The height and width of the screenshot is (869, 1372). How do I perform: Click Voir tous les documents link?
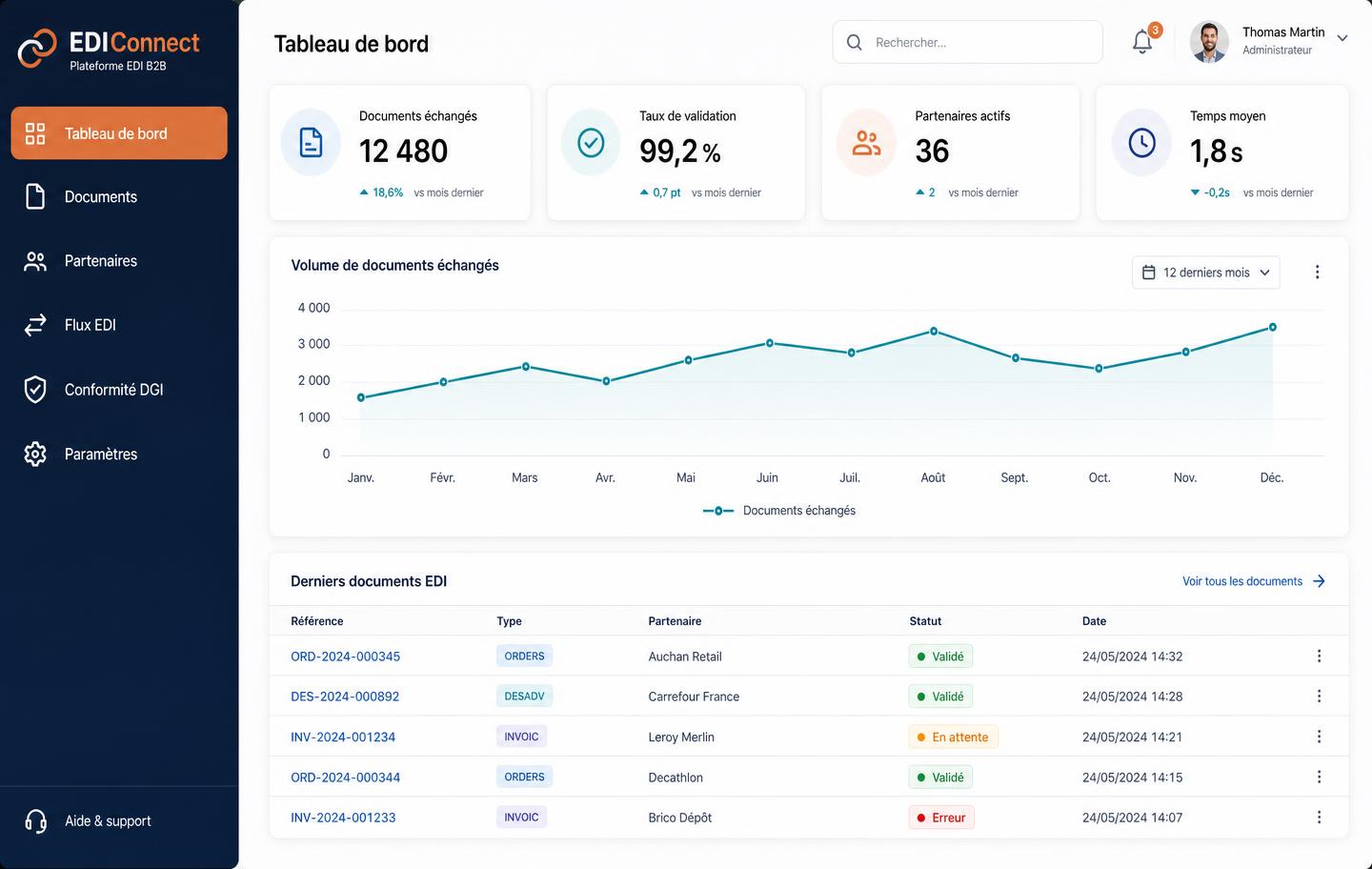[x=1254, y=581]
